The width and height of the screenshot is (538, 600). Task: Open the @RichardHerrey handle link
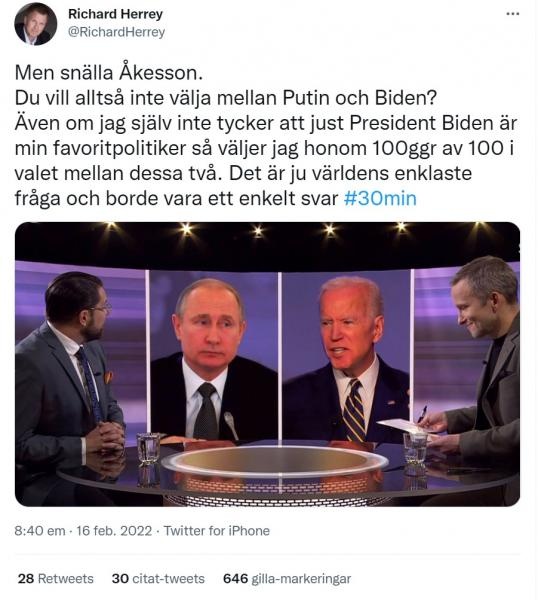tap(116, 32)
